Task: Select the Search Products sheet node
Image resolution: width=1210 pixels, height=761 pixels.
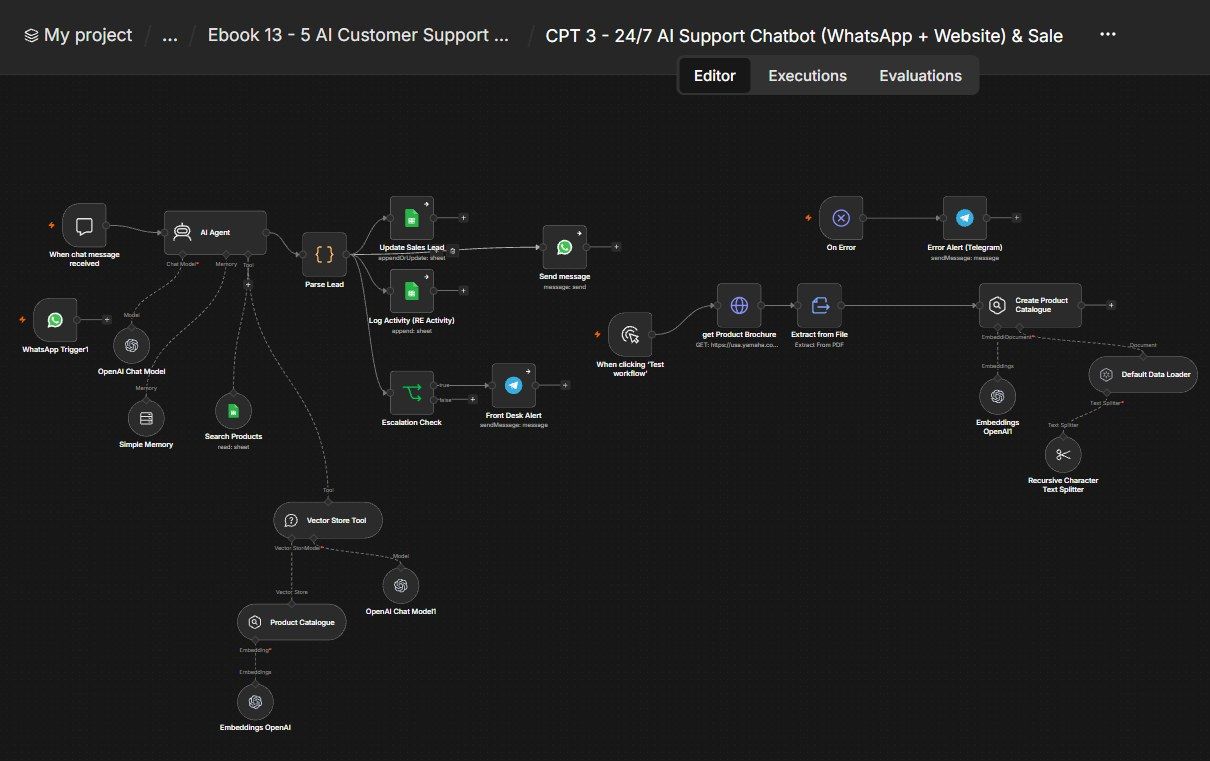Action: [x=233, y=410]
